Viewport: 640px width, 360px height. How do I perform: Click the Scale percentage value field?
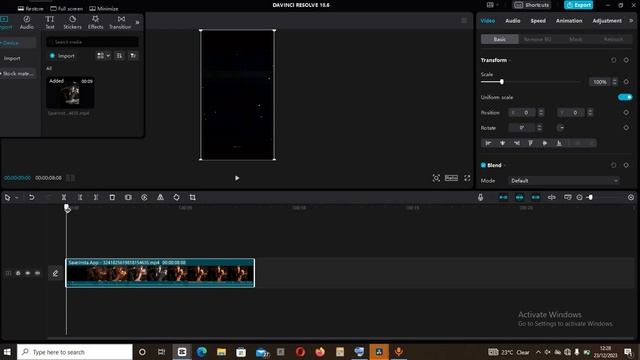pos(600,82)
